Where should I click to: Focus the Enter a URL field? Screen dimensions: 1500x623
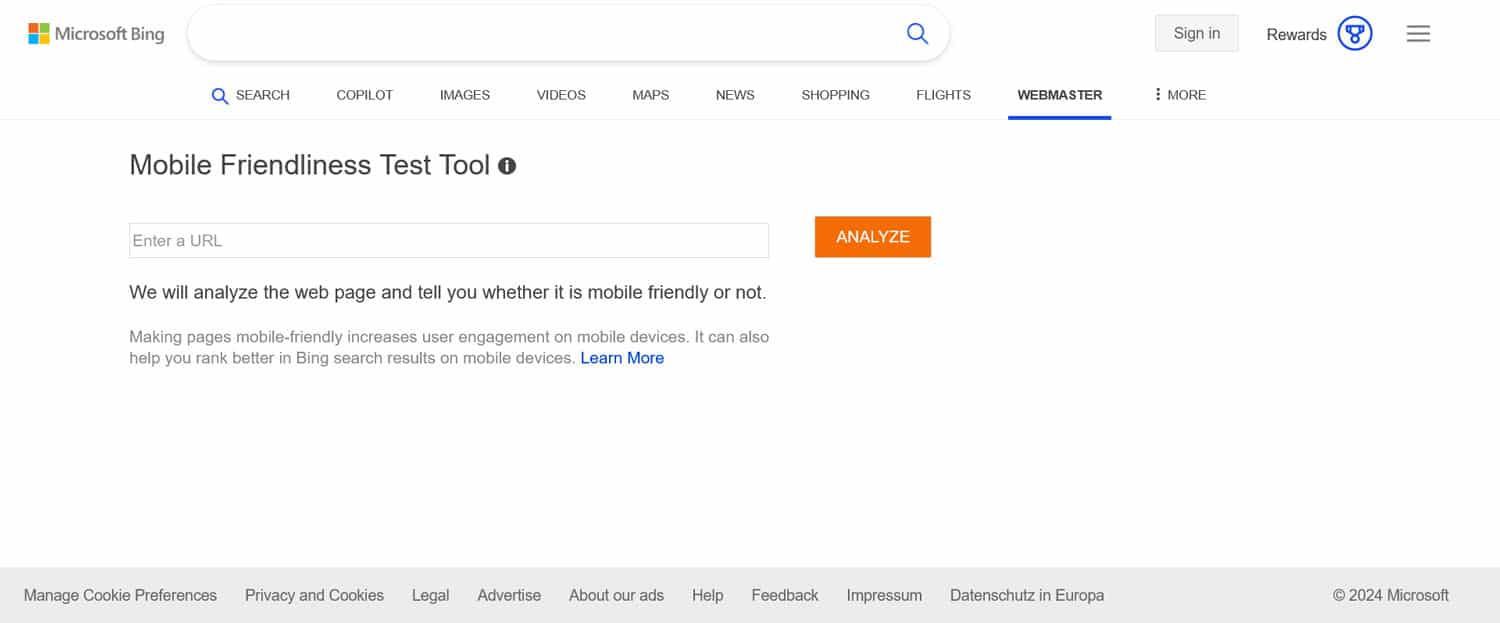point(448,241)
